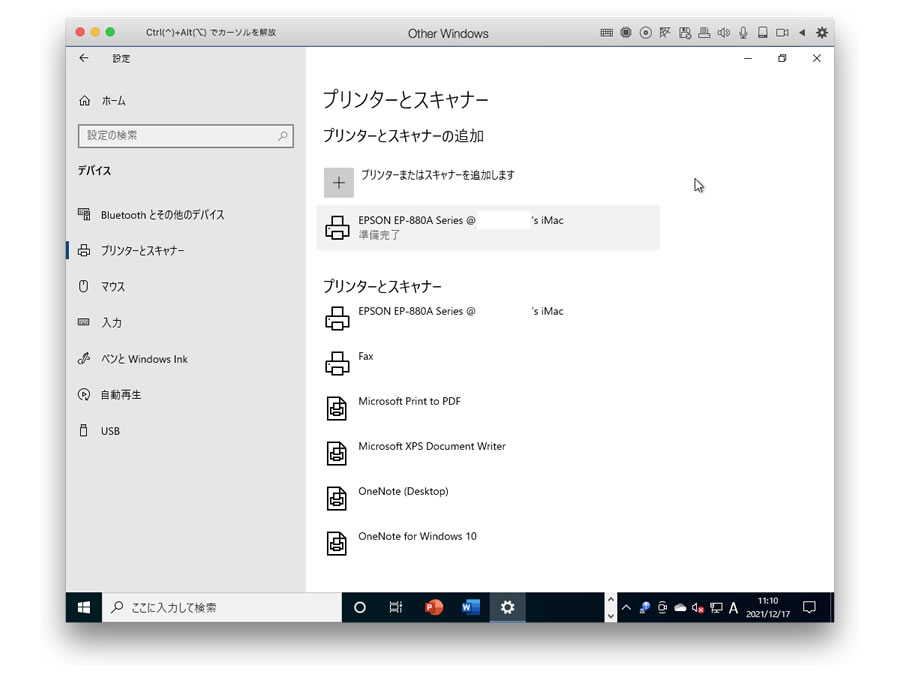Select Microsoft Print to PDF
Screen dimensions: 900x675
pyautogui.click(x=488, y=408)
